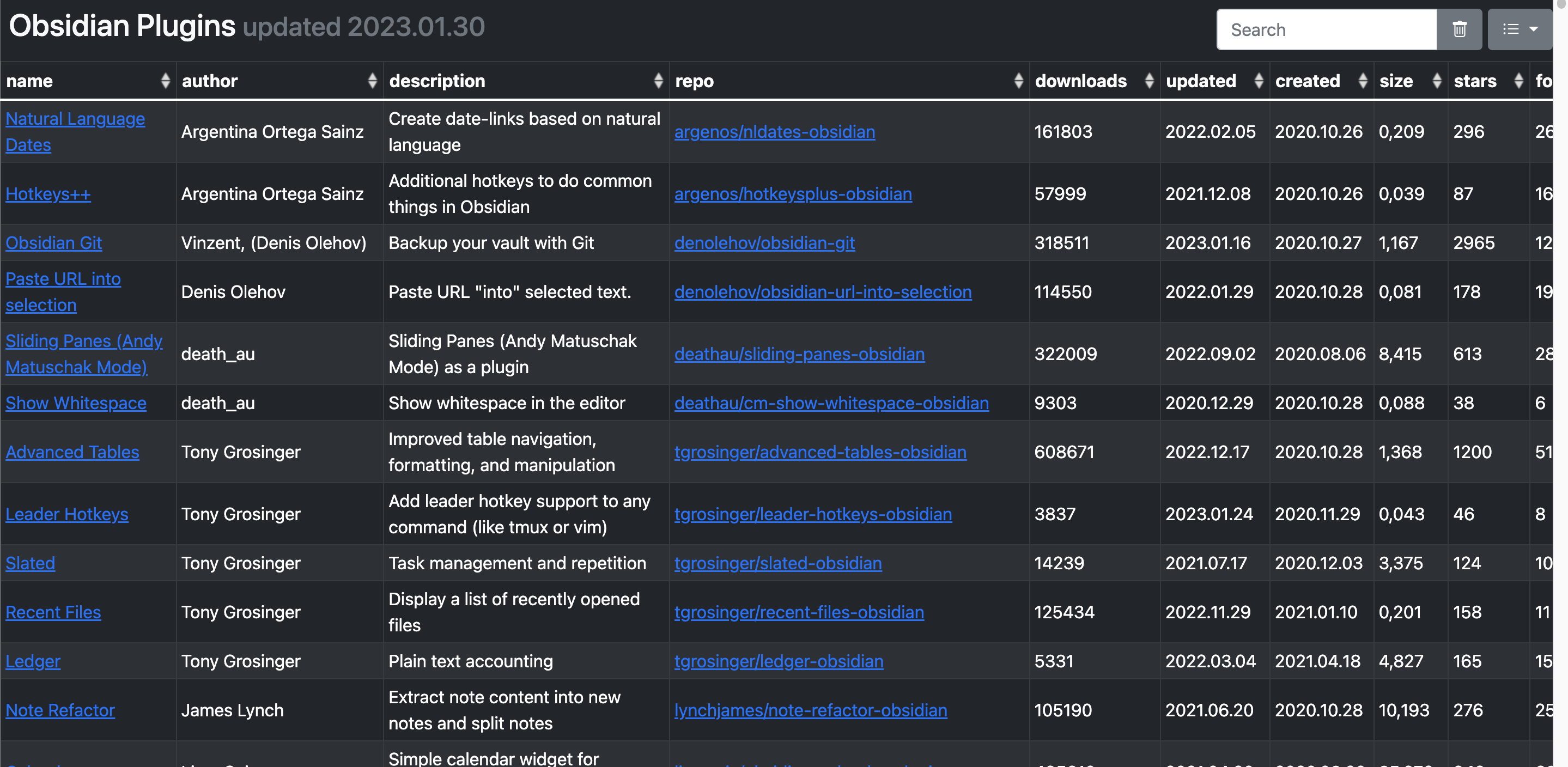Sort by repo column arrows
The width and height of the screenshot is (1568, 767).
1018,81
